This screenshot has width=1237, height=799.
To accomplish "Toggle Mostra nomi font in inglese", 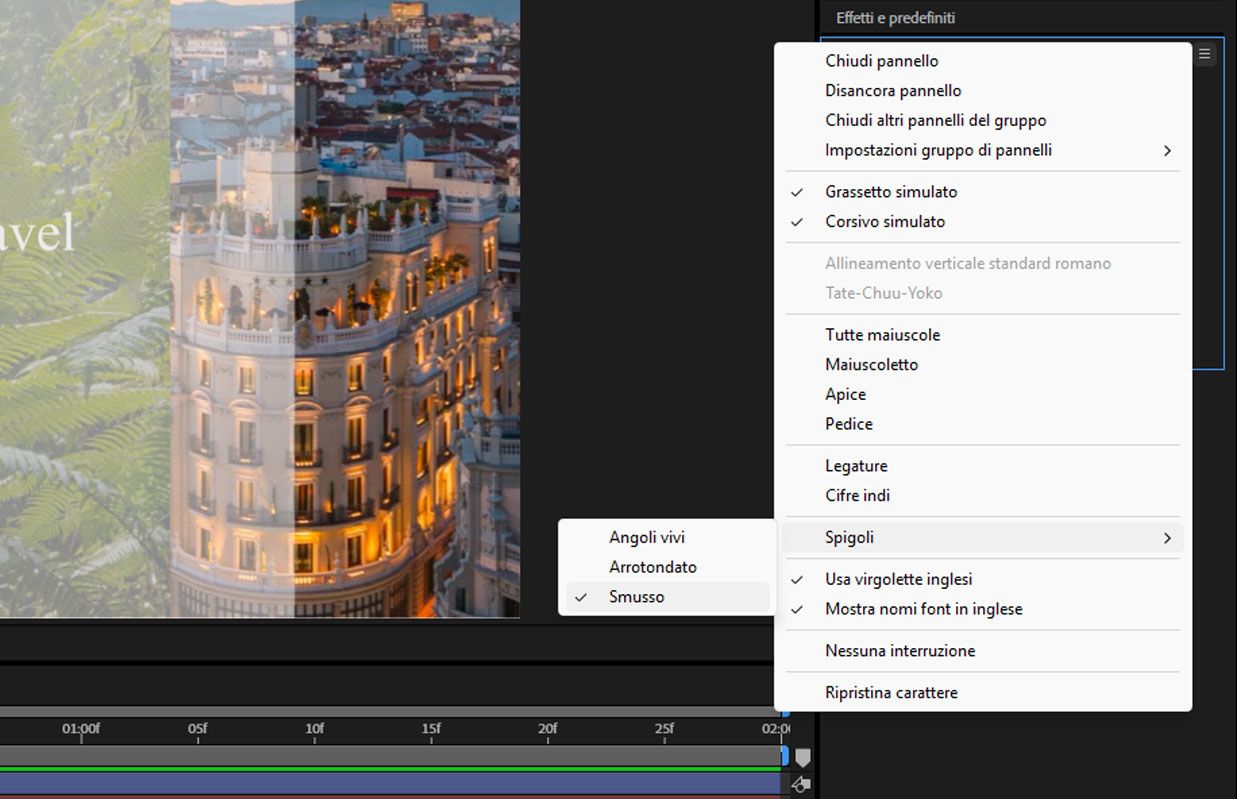I will (923, 610).
